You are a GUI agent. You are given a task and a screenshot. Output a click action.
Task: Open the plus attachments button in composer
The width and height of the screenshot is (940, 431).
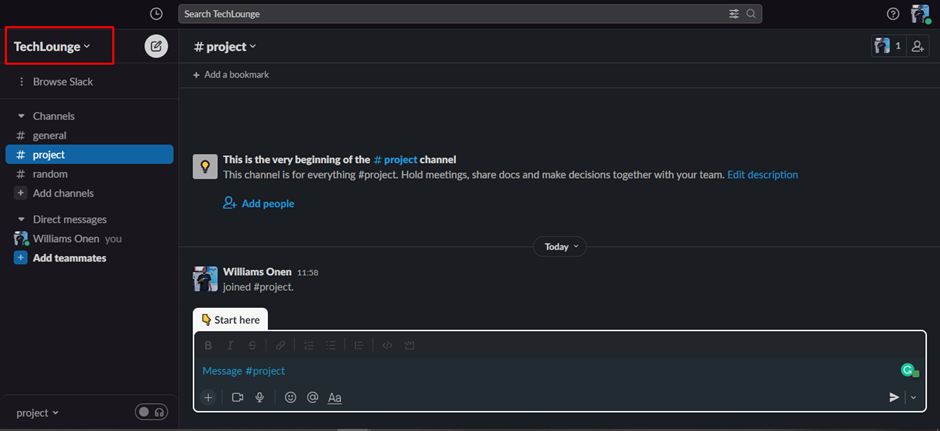208,397
